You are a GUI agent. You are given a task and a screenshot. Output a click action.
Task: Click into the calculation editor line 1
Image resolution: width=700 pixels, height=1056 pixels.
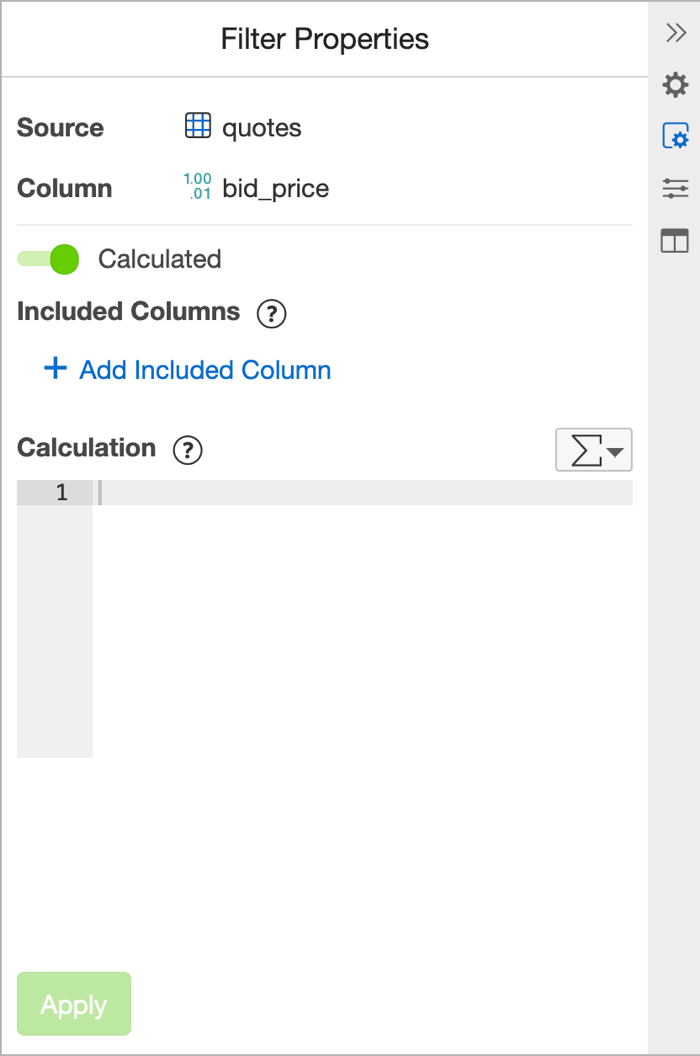pyautogui.click(x=360, y=492)
